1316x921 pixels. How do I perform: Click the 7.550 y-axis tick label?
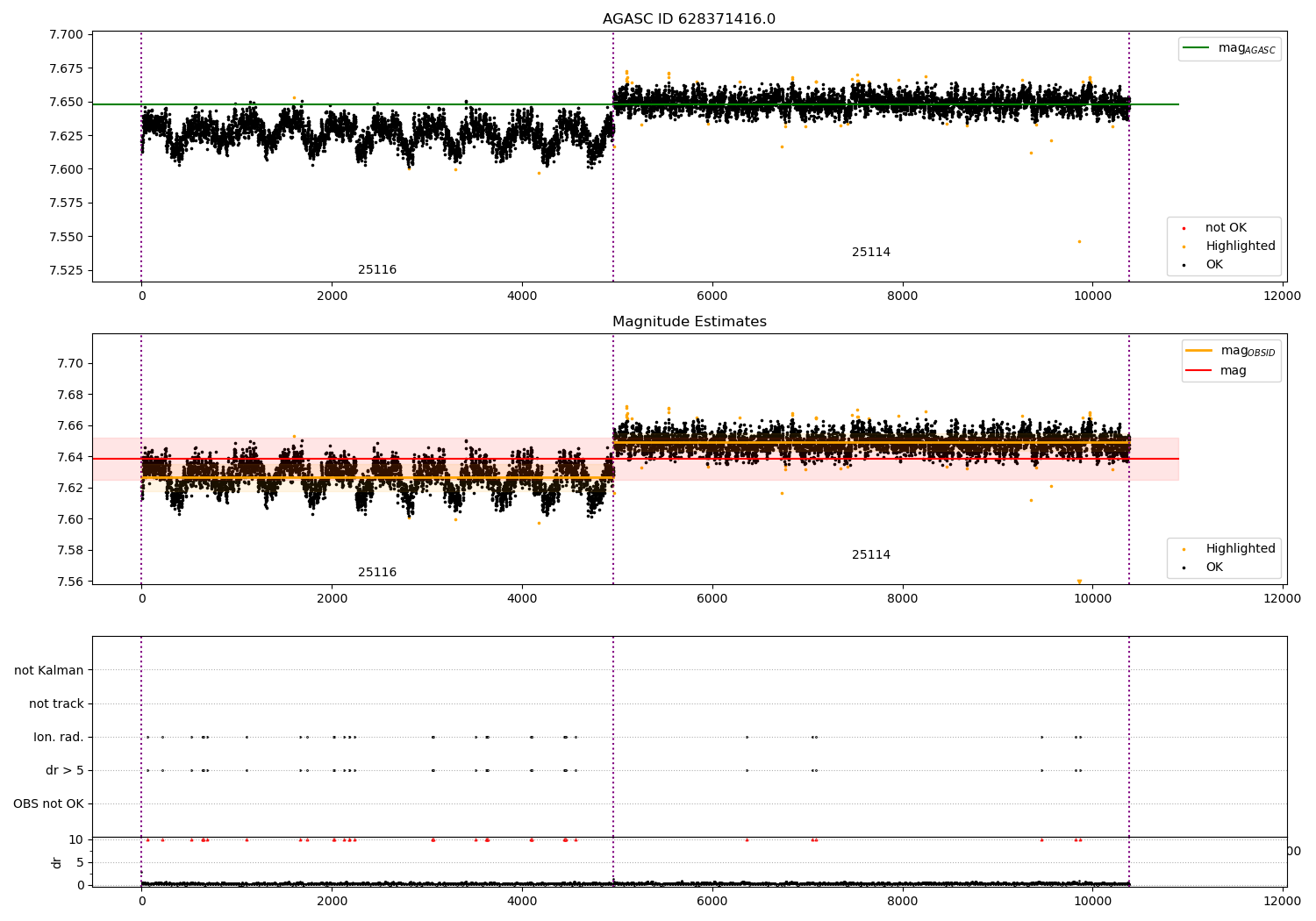(x=66, y=237)
